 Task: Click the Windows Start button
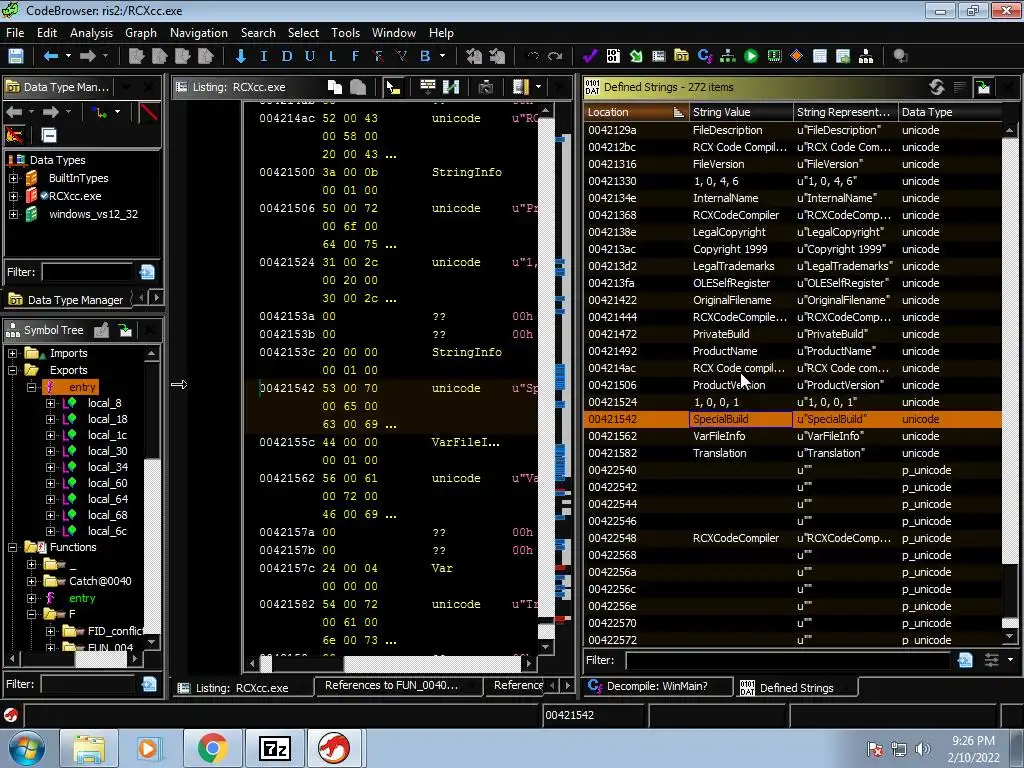(26, 748)
